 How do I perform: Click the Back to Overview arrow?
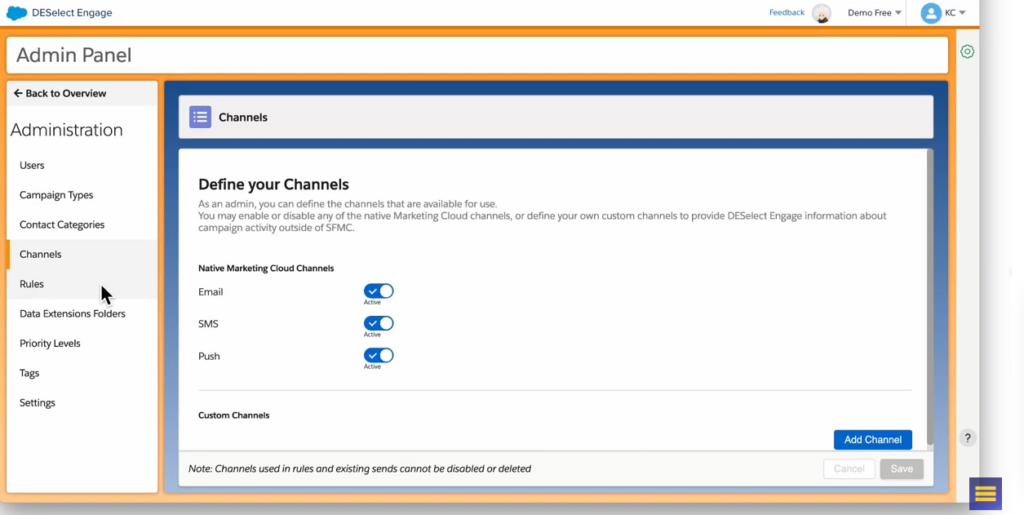pos(18,93)
